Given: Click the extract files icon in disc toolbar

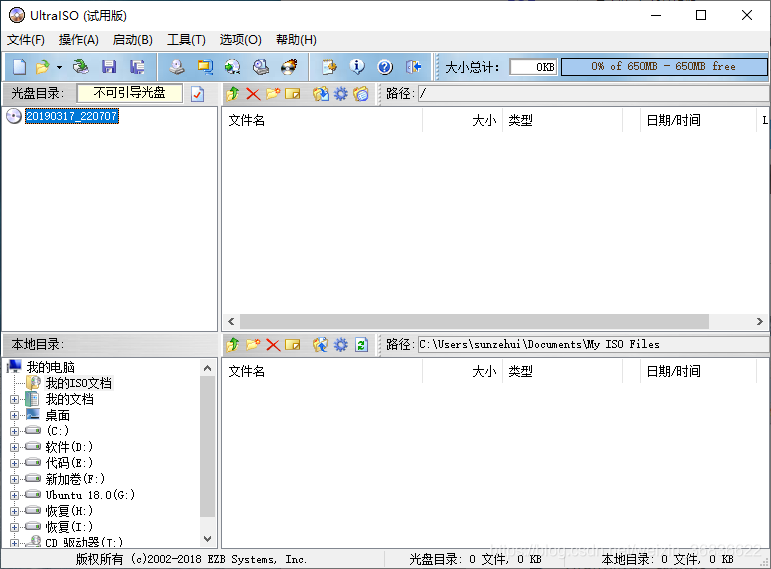Looking at the screenshot, I should (x=321, y=93).
